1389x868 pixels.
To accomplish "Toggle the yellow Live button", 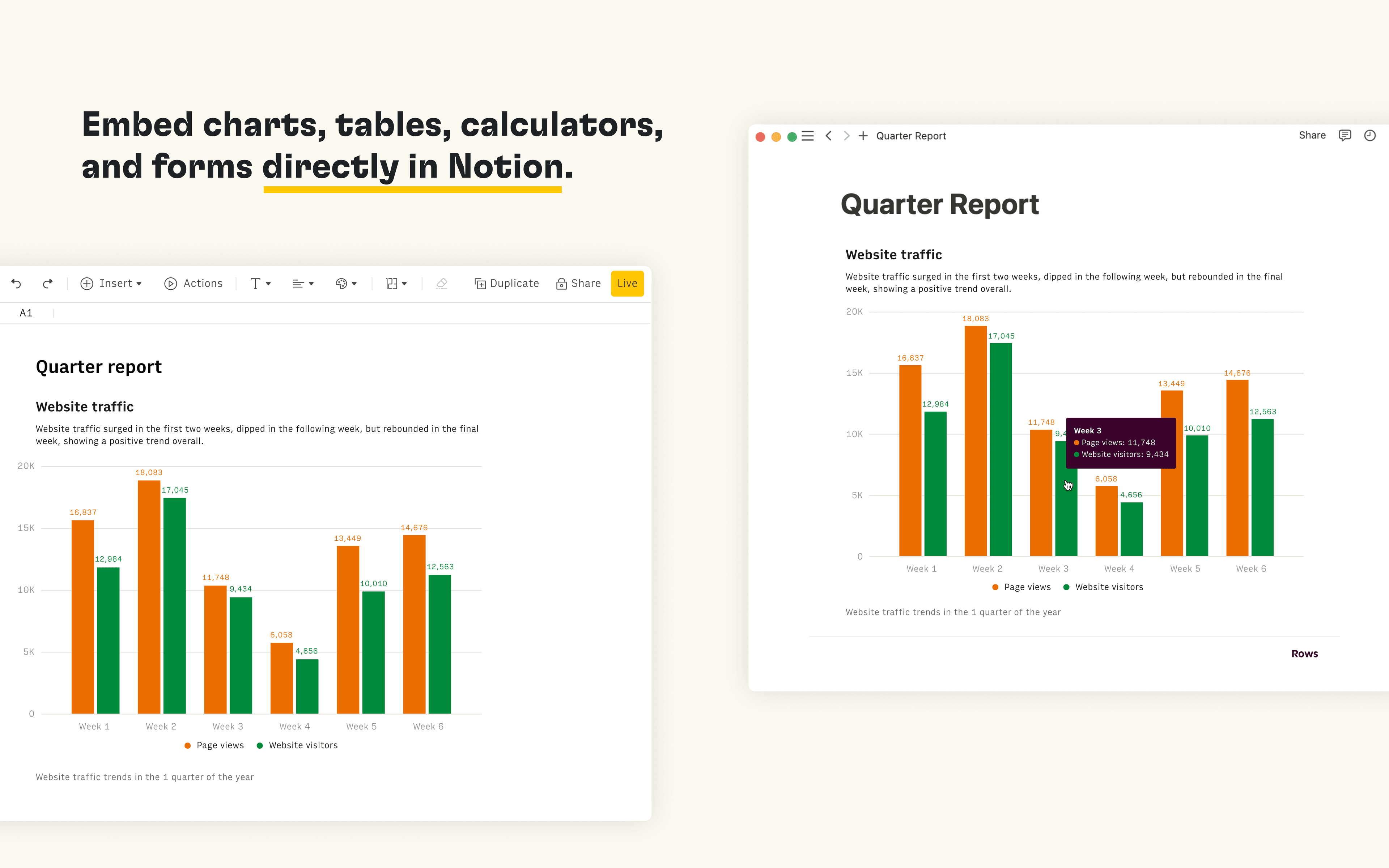I will click(x=627, y=284).
